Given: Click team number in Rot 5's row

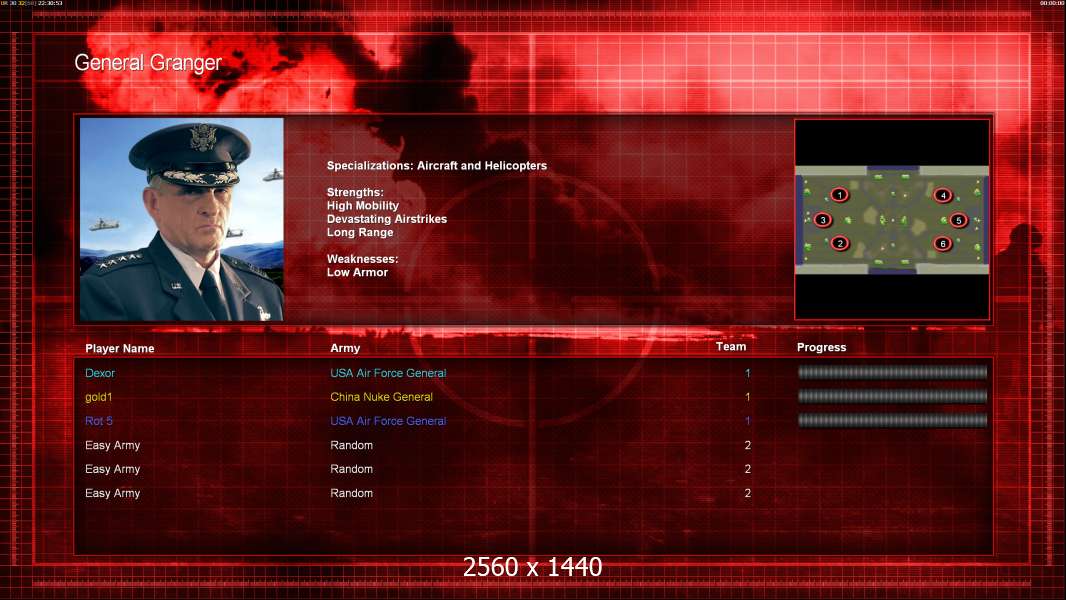Looking at the screenshot, I should (747, 421).
